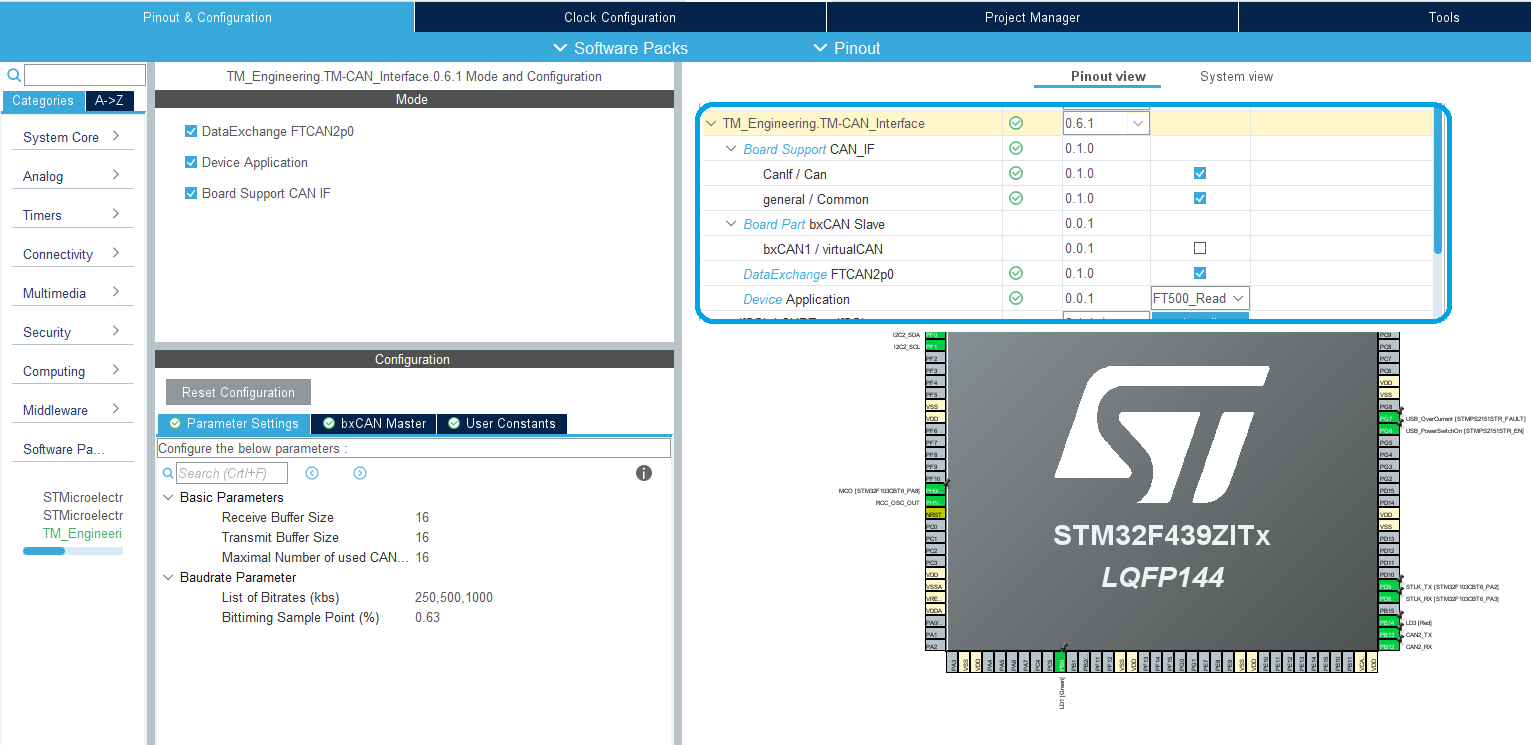Open the Project Manager tab

(x=1032, y=17)
